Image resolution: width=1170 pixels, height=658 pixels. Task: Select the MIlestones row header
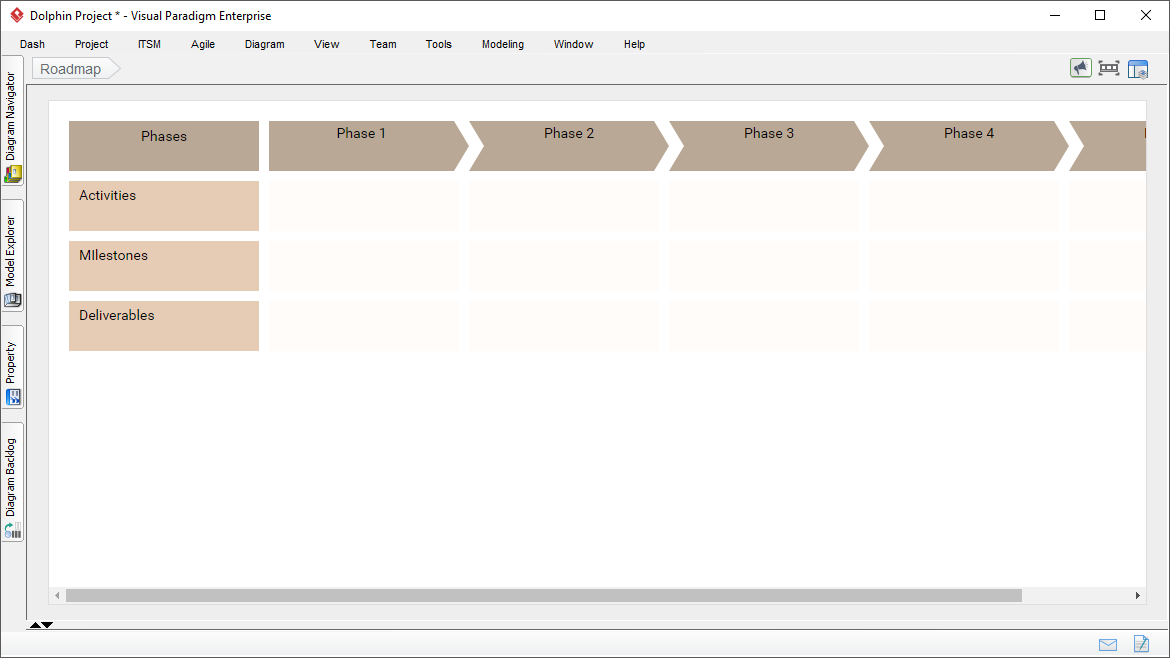click(164, 266)
